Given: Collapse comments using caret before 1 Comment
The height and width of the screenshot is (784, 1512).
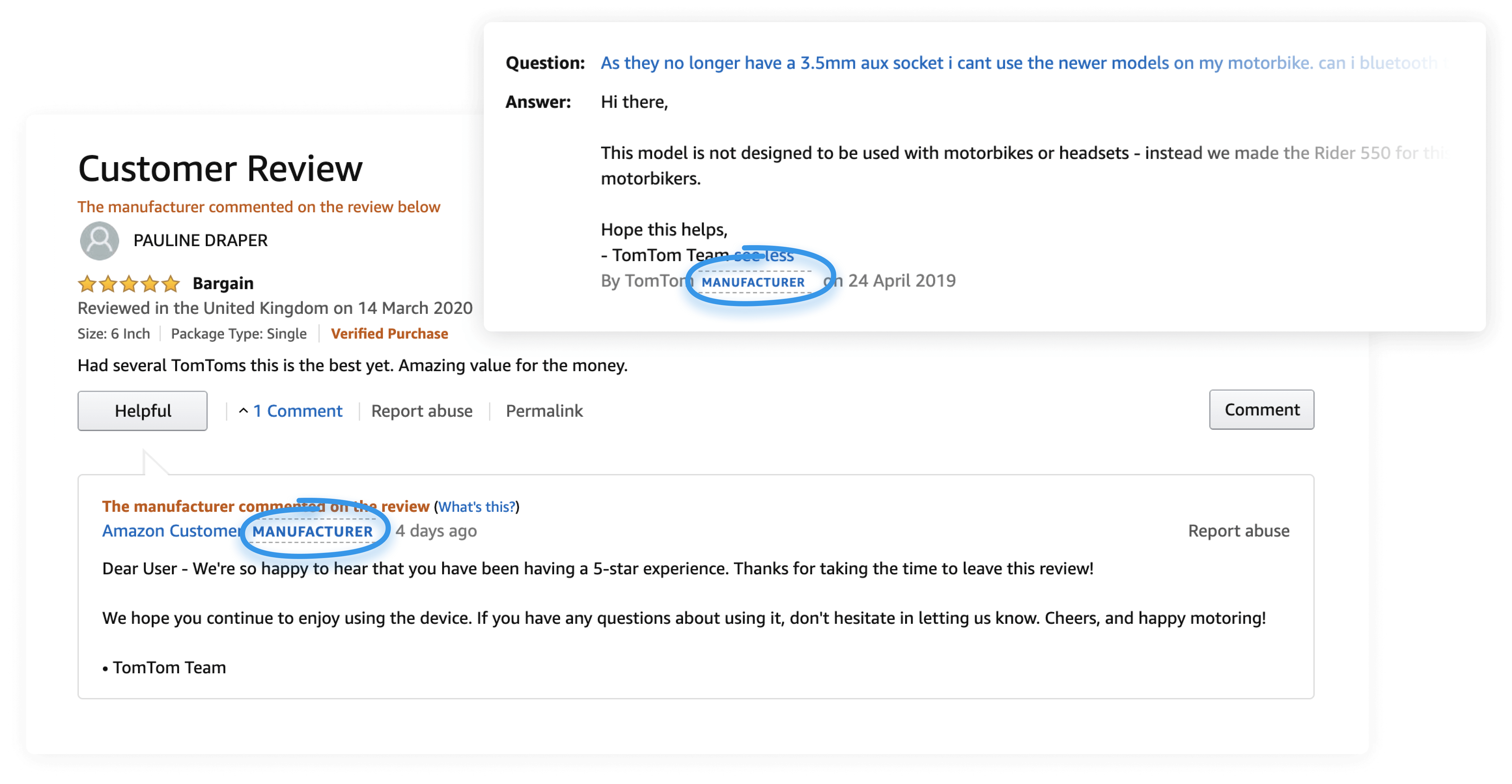Looking at the screenshot, I should [x=244, y=411].
